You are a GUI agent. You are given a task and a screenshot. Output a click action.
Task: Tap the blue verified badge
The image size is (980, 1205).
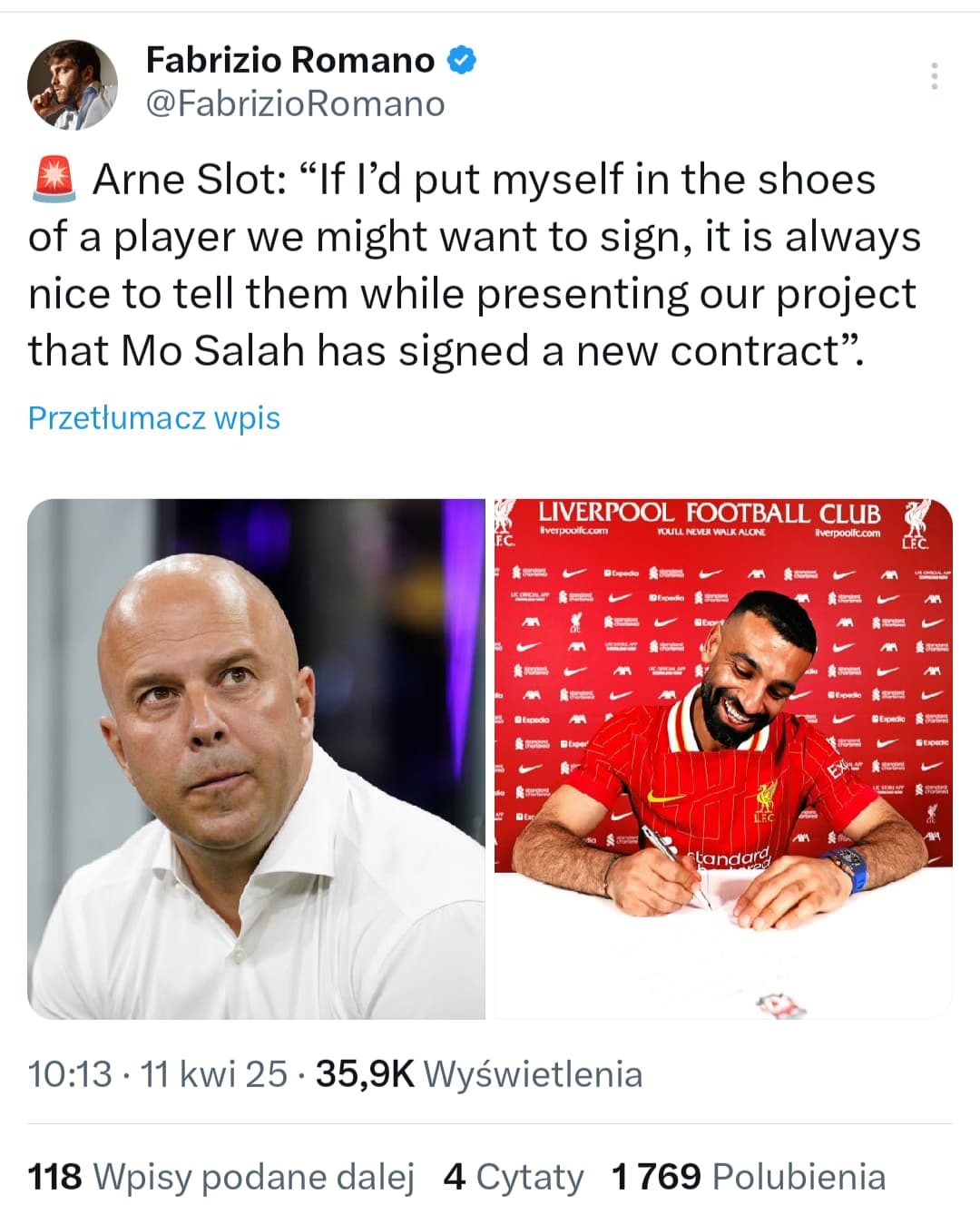(x=463, y=61)
